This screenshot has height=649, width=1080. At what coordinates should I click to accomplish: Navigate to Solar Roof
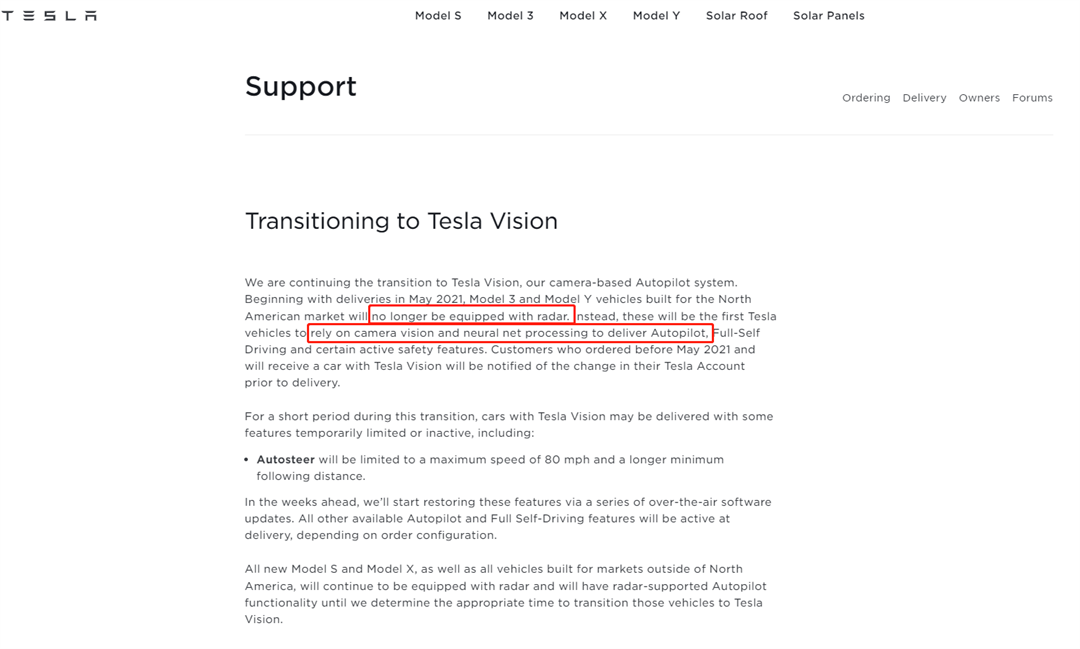click(736, 16)
